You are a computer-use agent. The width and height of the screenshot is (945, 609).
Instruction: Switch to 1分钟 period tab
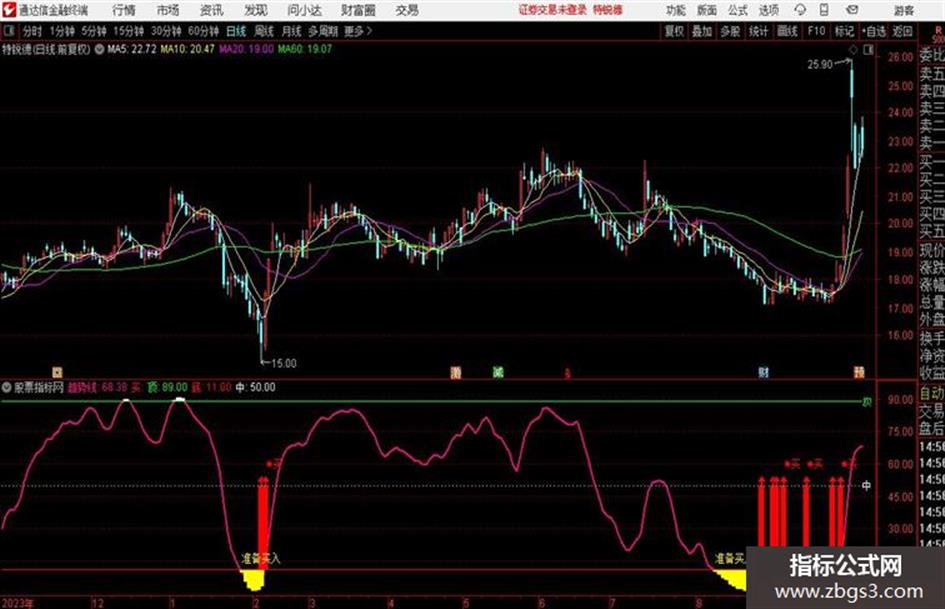62,31
